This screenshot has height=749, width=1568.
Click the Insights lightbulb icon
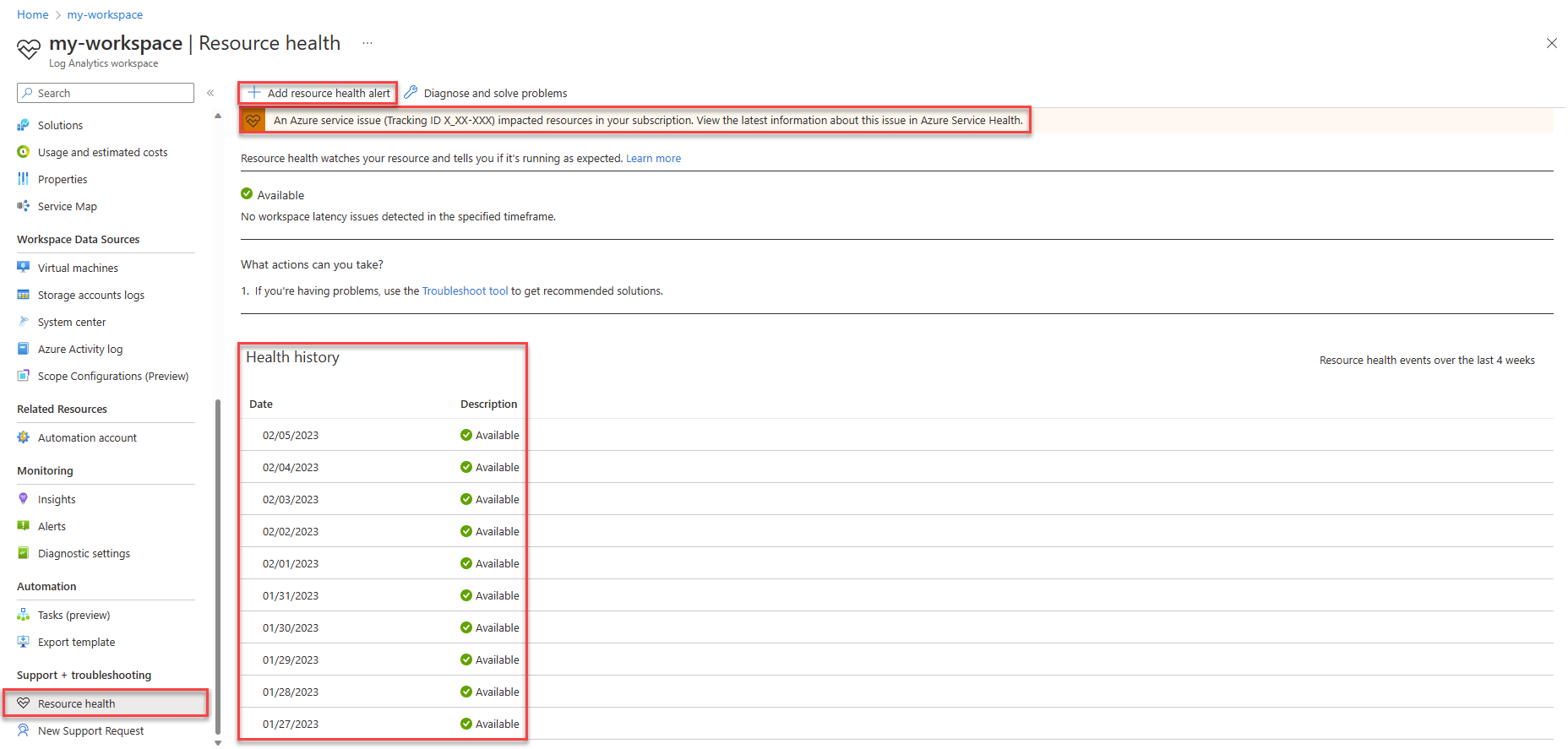click(24, 499)
